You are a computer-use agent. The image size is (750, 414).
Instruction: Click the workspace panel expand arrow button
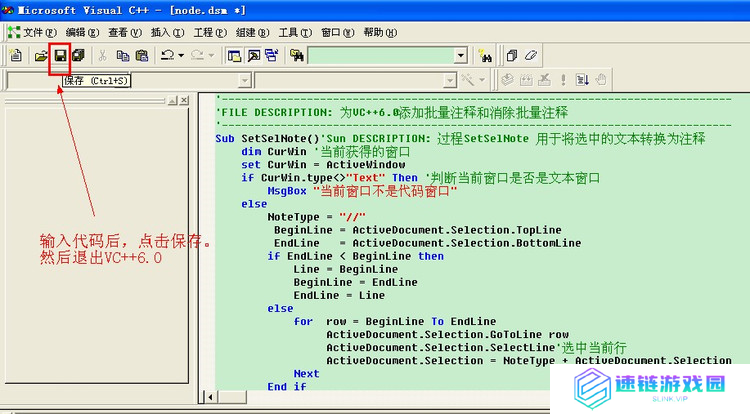click(x=172, y=100)
